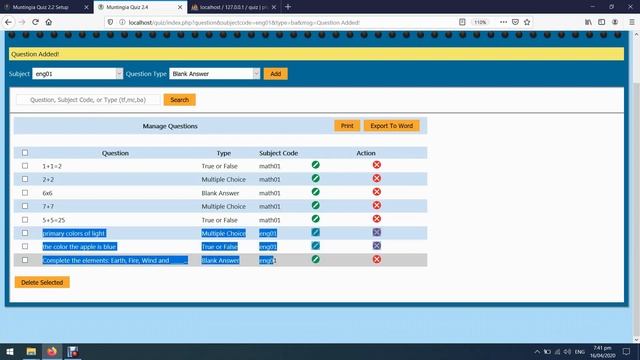Viewport: 640px width, 360px height.
Task: Click the 110% zoom level indicator
Action: coord(480,22)
